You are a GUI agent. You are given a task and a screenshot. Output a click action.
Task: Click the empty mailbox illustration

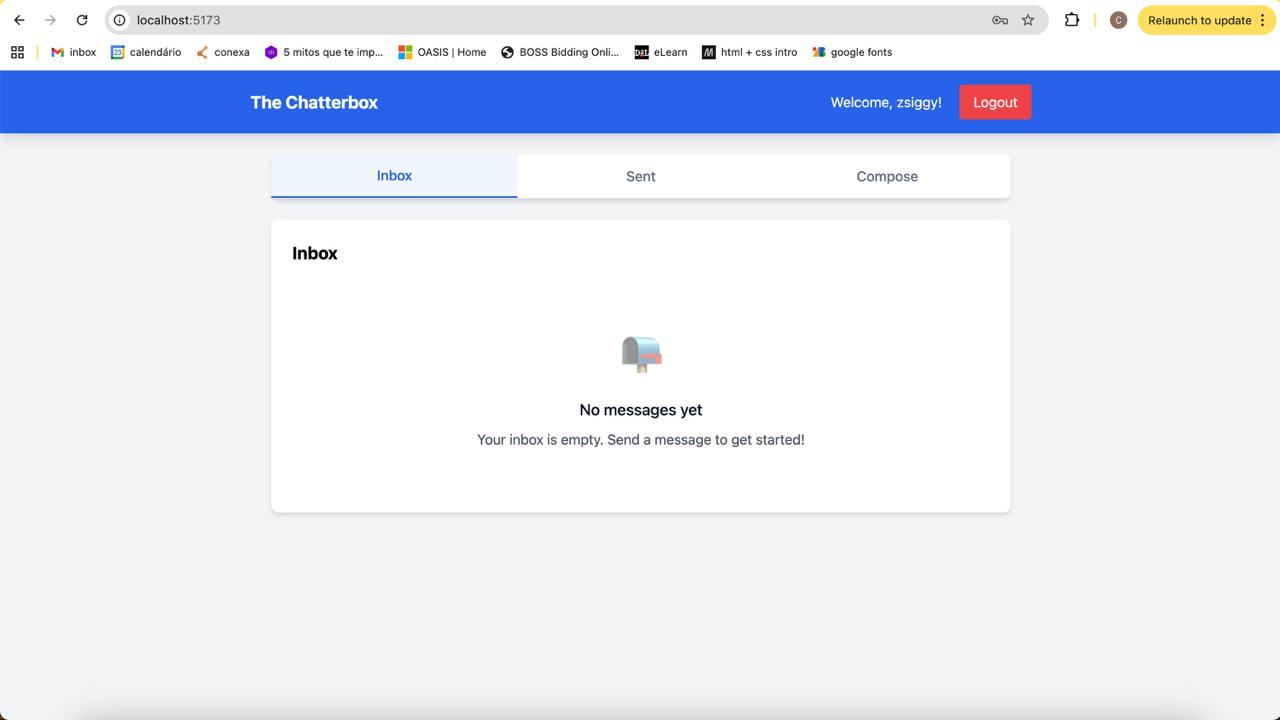(x=641, y=354)
